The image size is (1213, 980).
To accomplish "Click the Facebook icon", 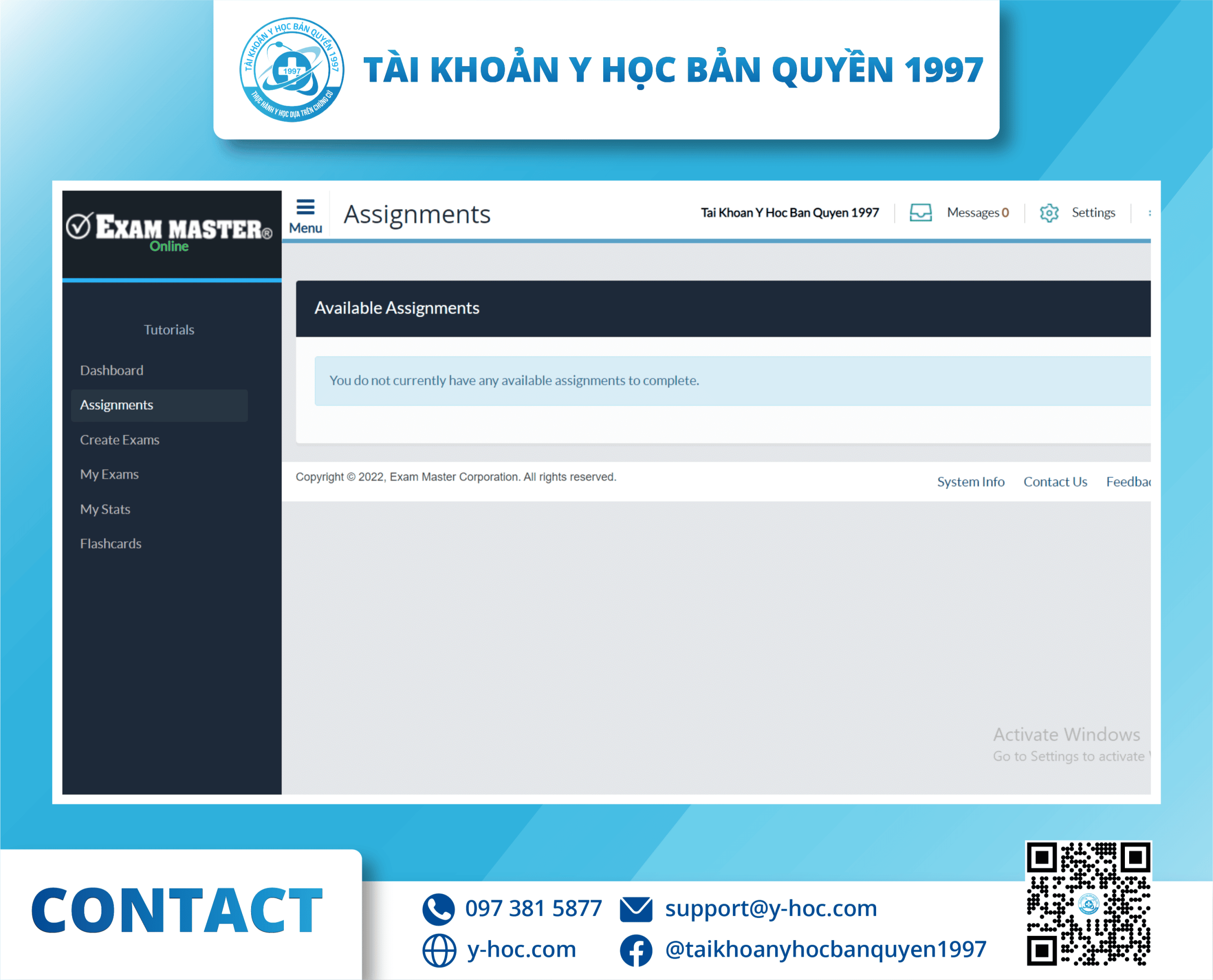I will [x=636, y=950].
